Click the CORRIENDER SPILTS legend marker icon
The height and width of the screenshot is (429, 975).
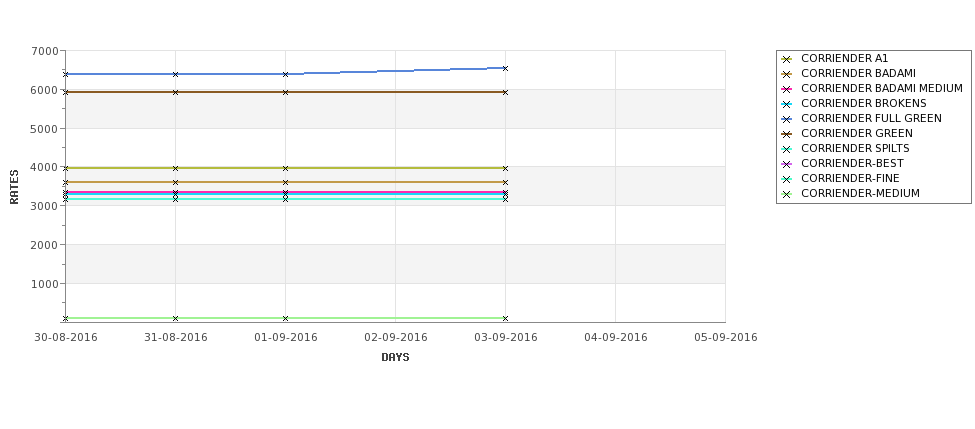coord(787,149)
